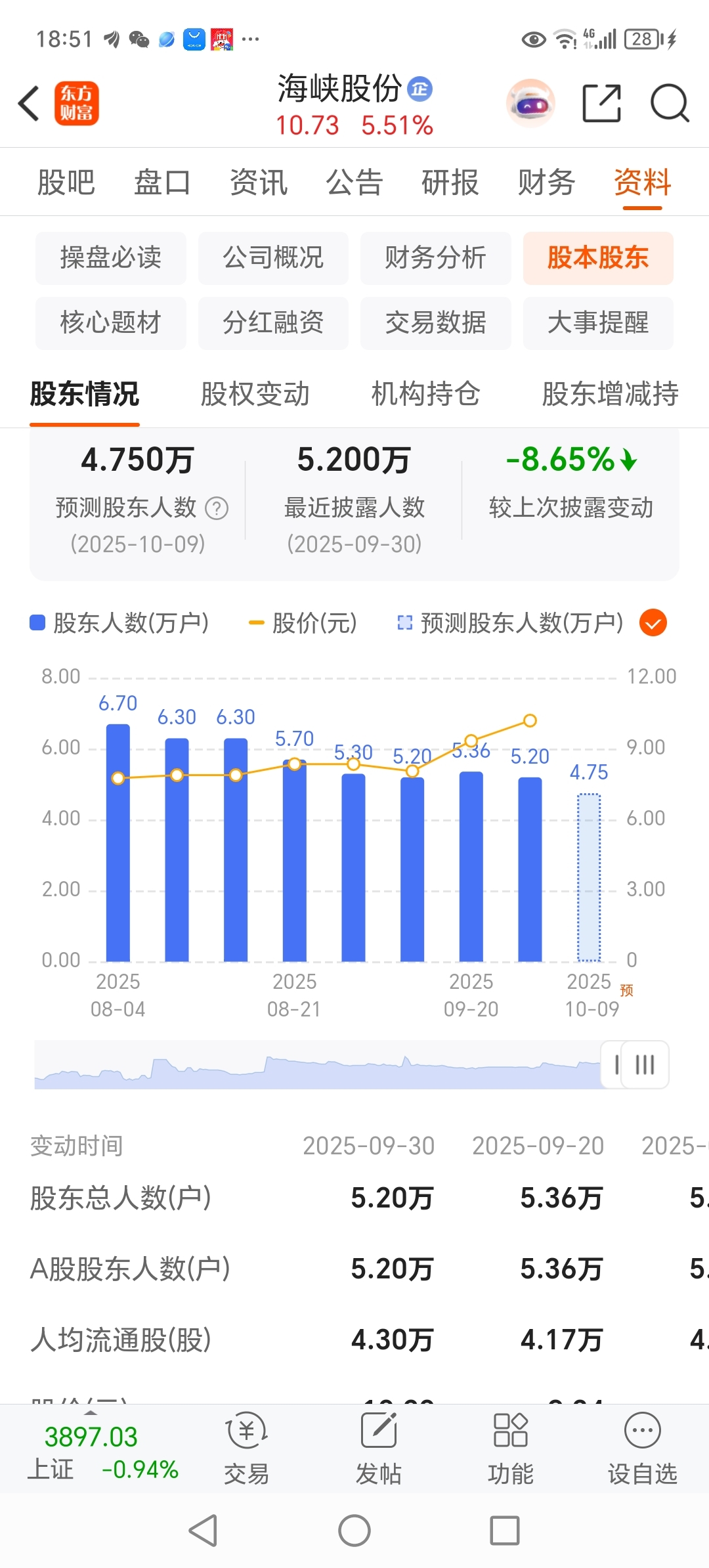The height and width of the screenshot is (1568, 709).
Task: Switch to 公告 tab
Action: point(354,182)
